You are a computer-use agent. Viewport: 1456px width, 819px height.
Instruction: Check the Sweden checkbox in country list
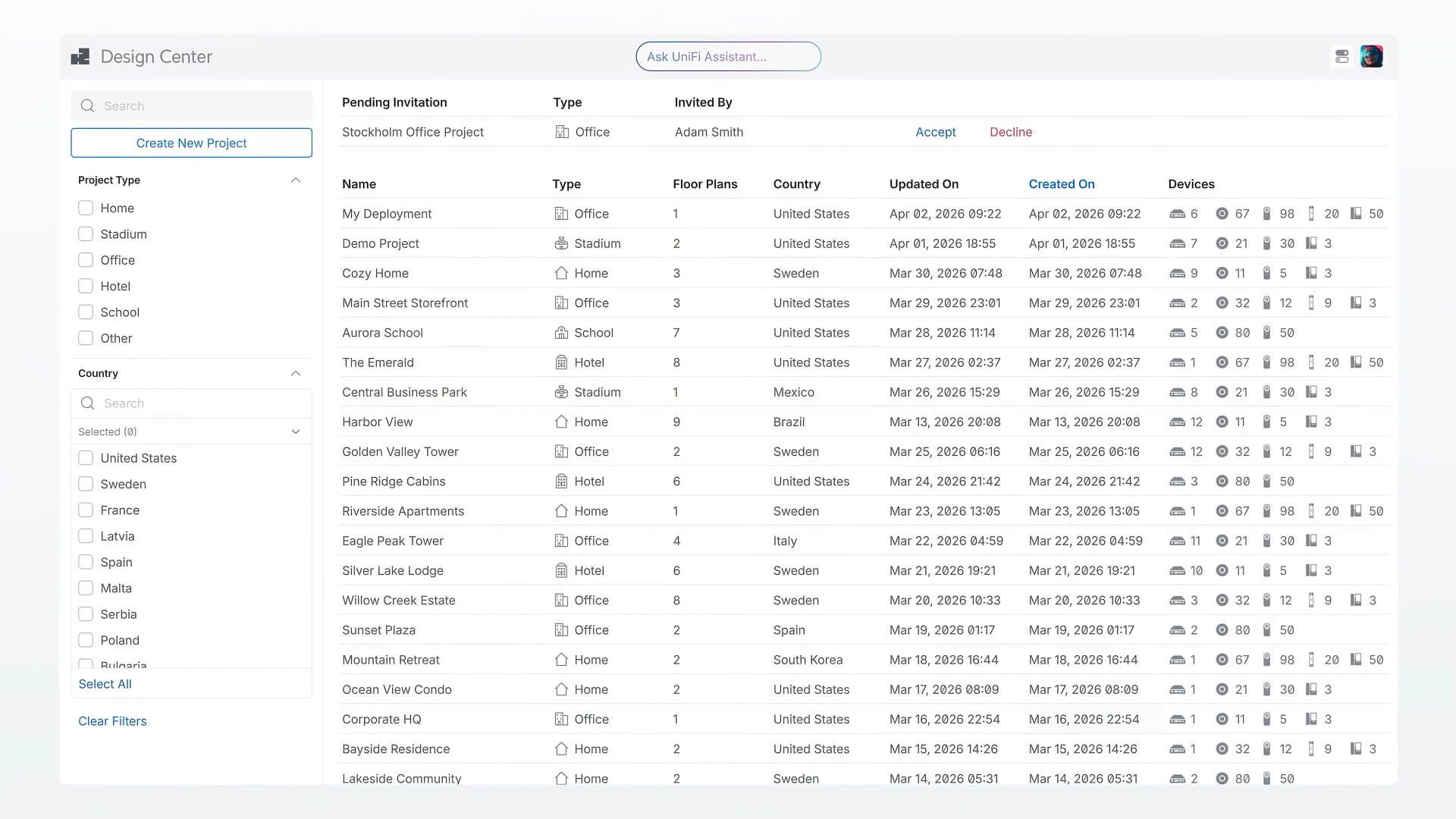[85, 484]
